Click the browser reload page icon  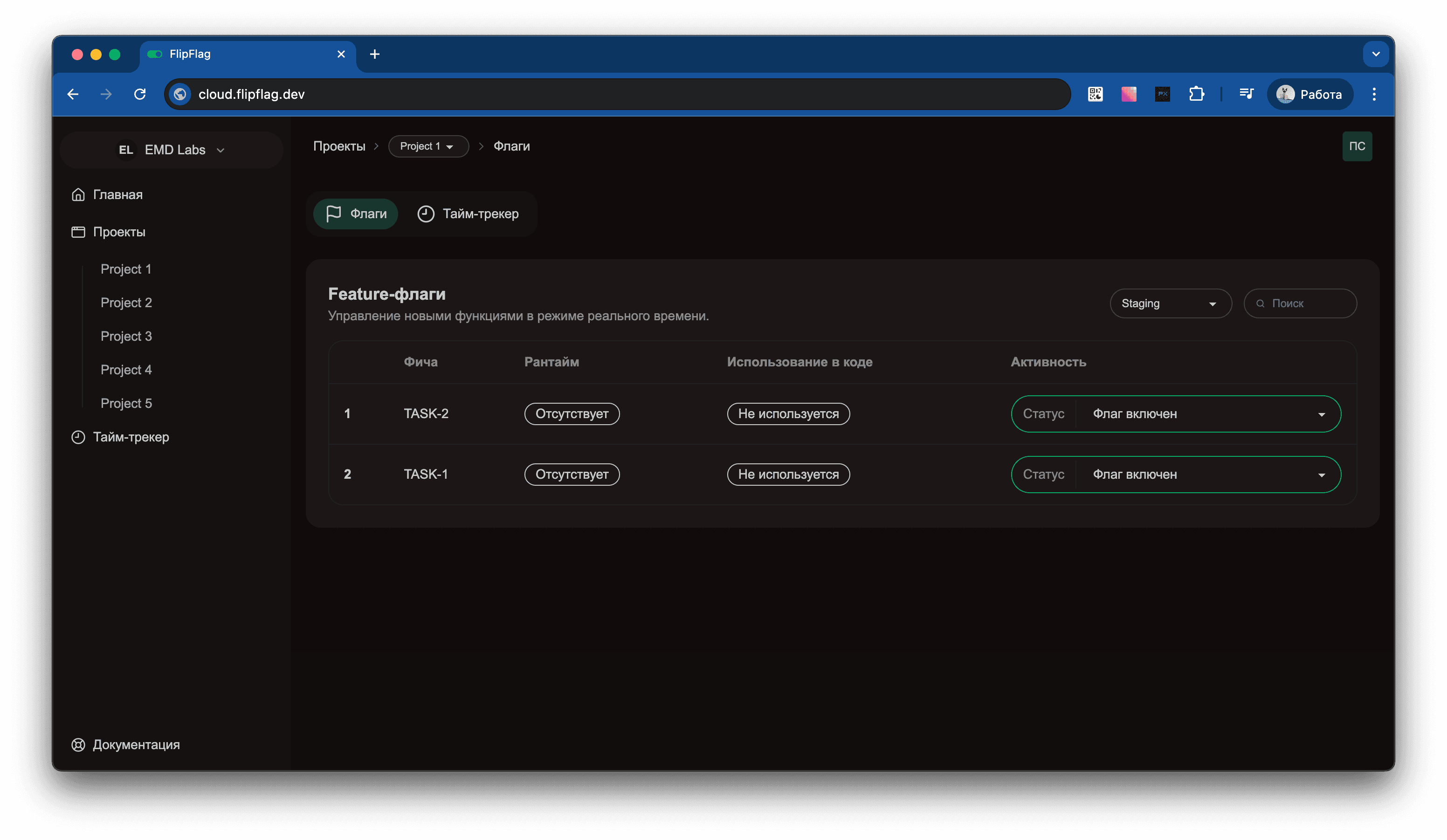click(139, 94)
